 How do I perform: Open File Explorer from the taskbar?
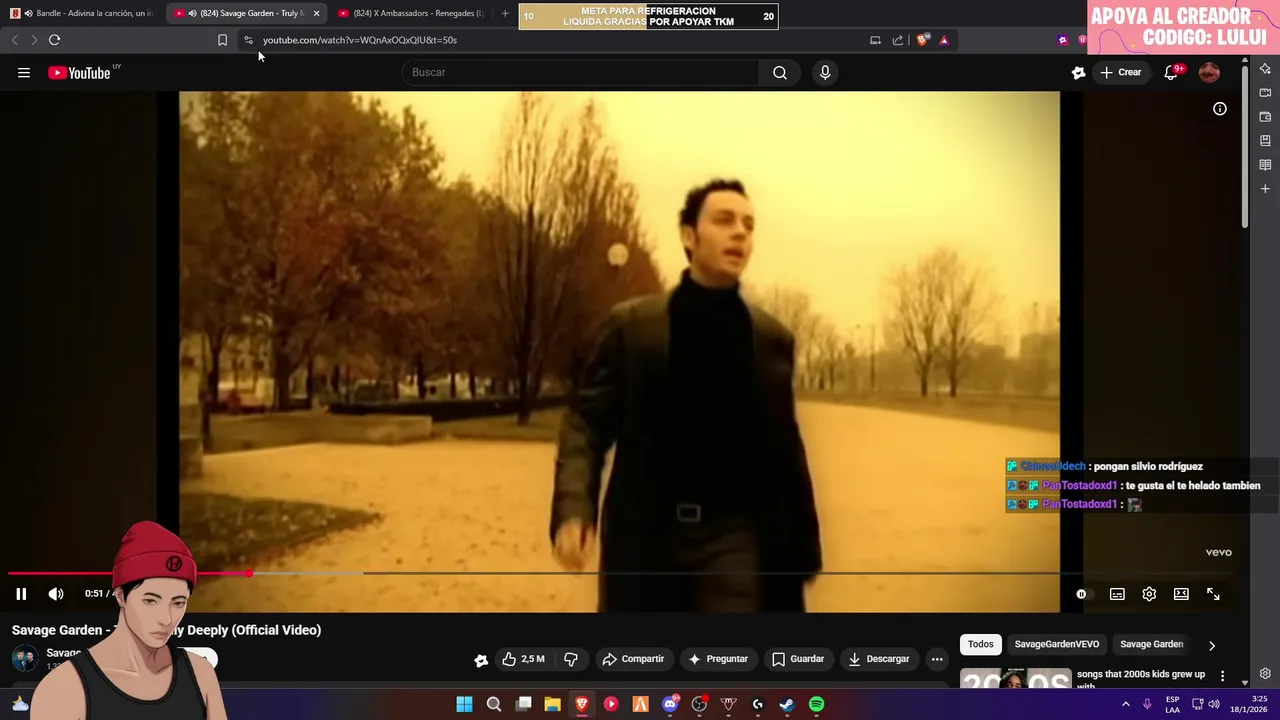tap(552, 704)
